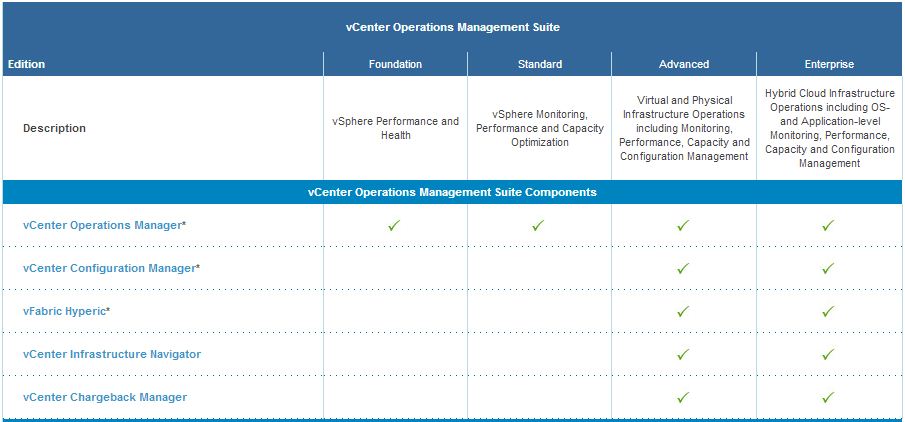Click the Standard checkmark for Operations Manager
The height and width of the screenshot is (422, 905).
coord(538,226)
